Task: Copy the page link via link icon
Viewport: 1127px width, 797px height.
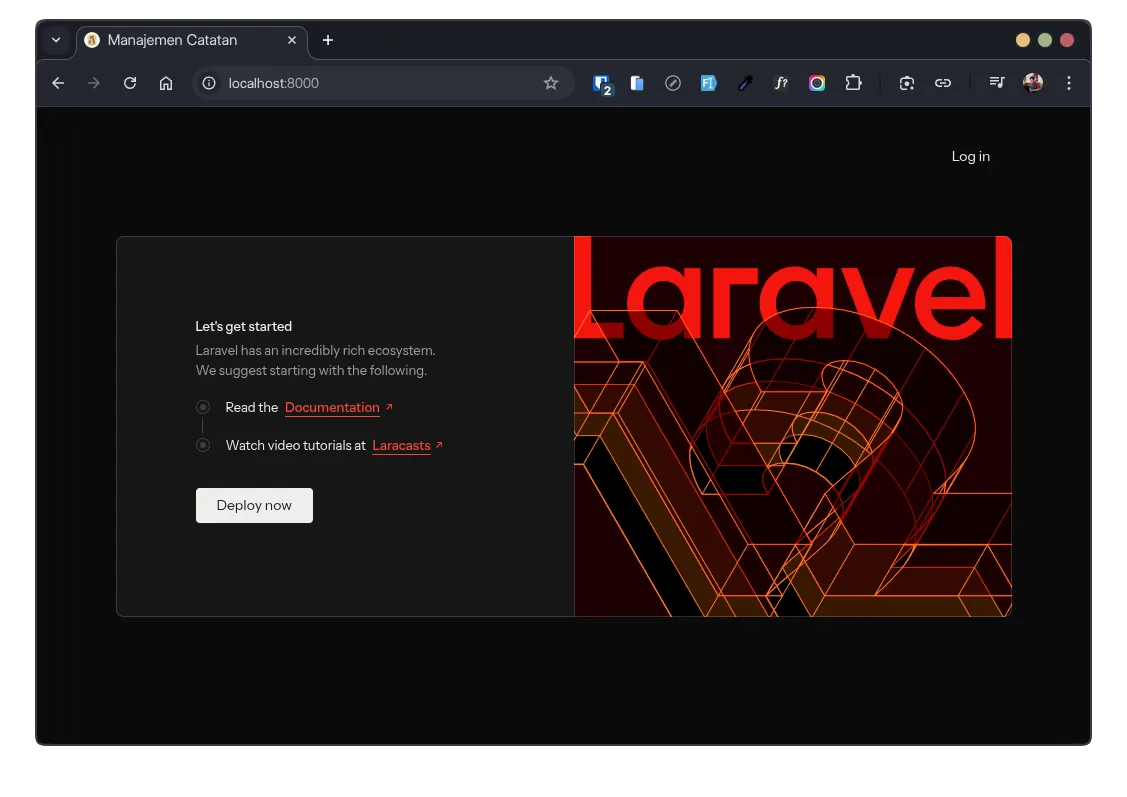Action: click(943, 83)
